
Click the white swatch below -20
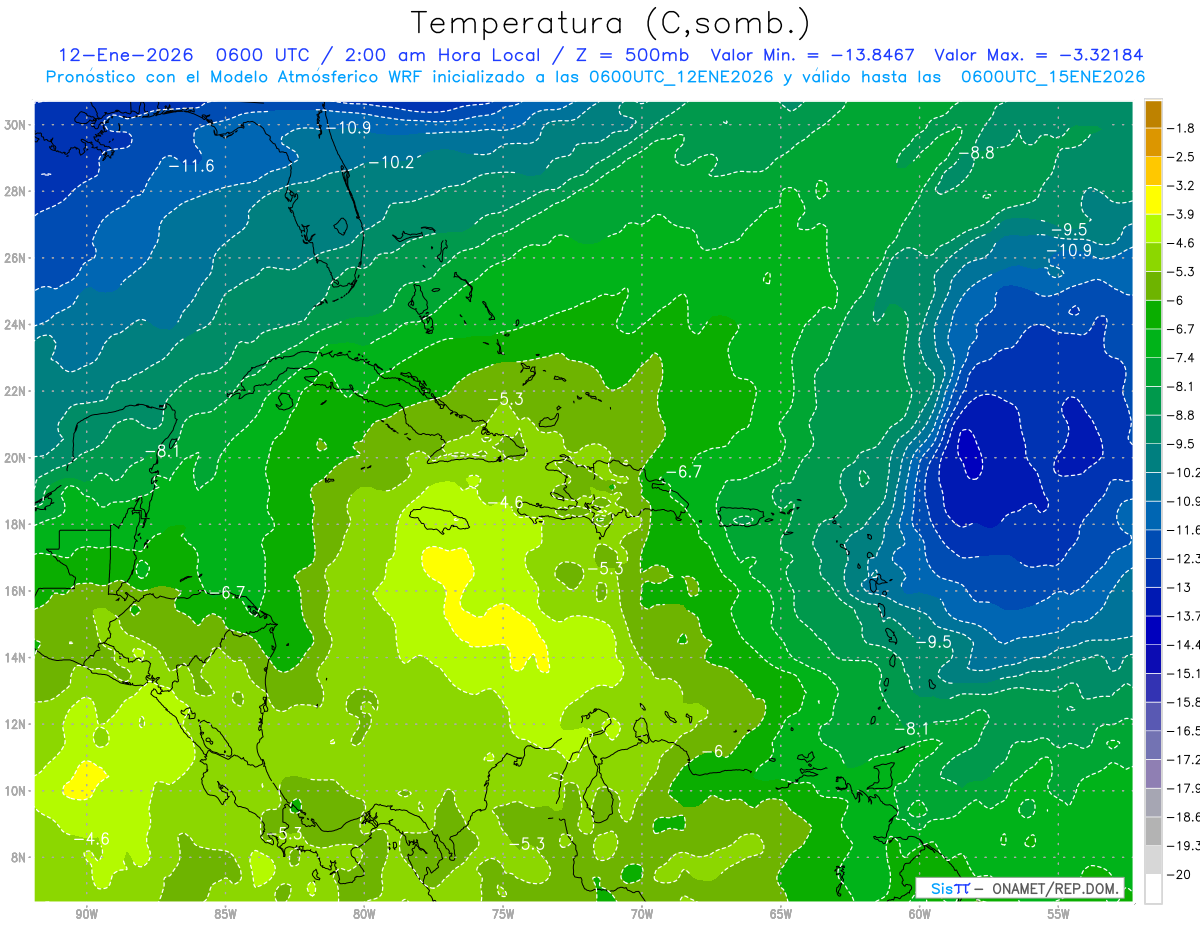tap(1153, 889)
